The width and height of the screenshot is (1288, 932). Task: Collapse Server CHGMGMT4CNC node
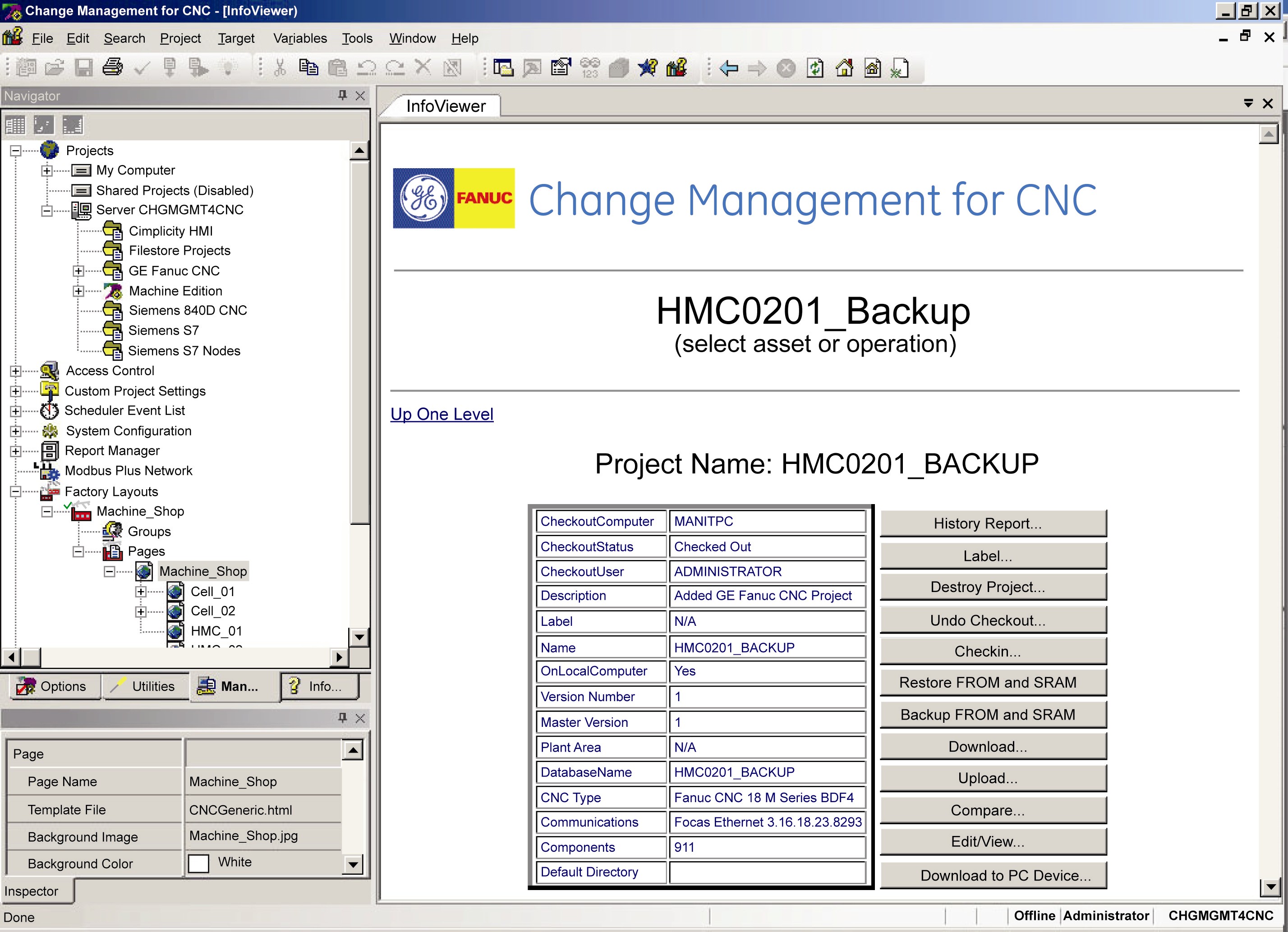46,211
